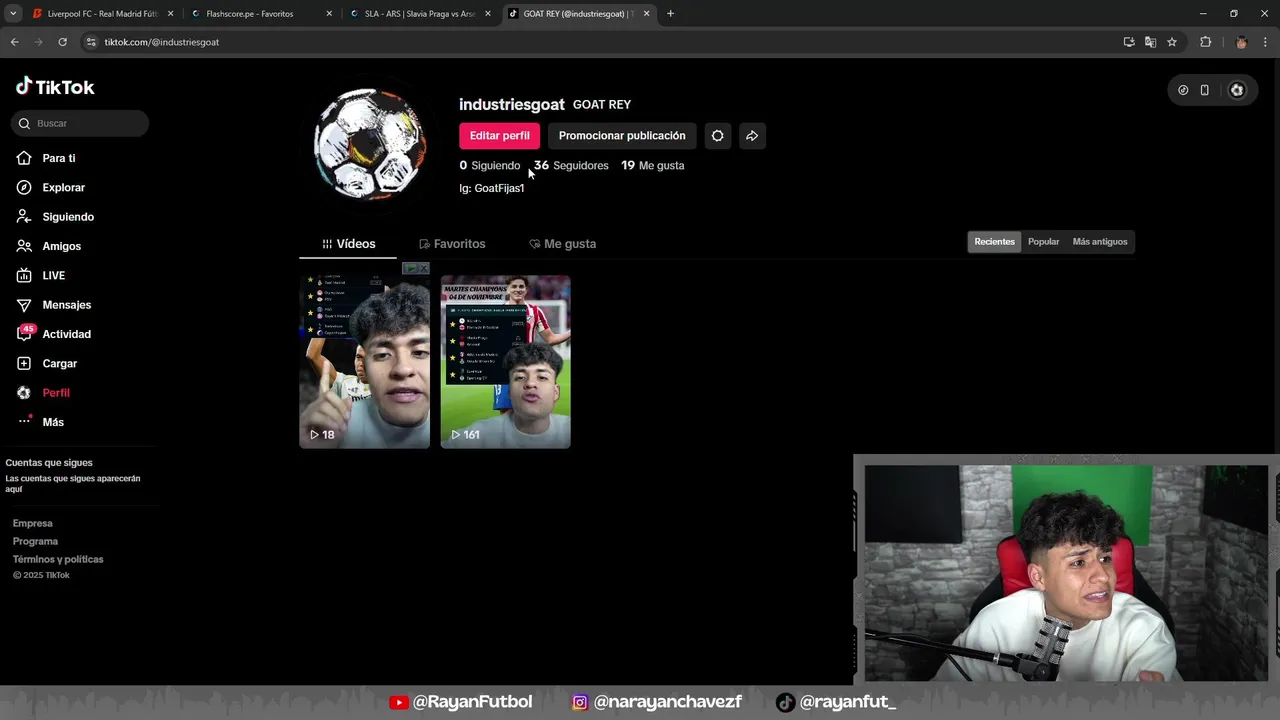Open the video with 161 views
Screen dimensions: 1280x720
pyautogui.click(x=506, y=362)
